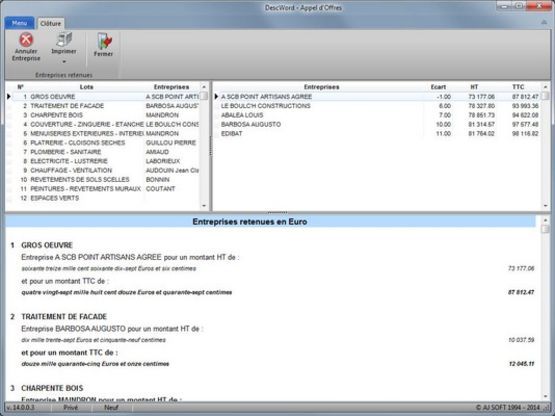Click the Ecart column header
555x416 pixels.
click(x=438, y=87)
